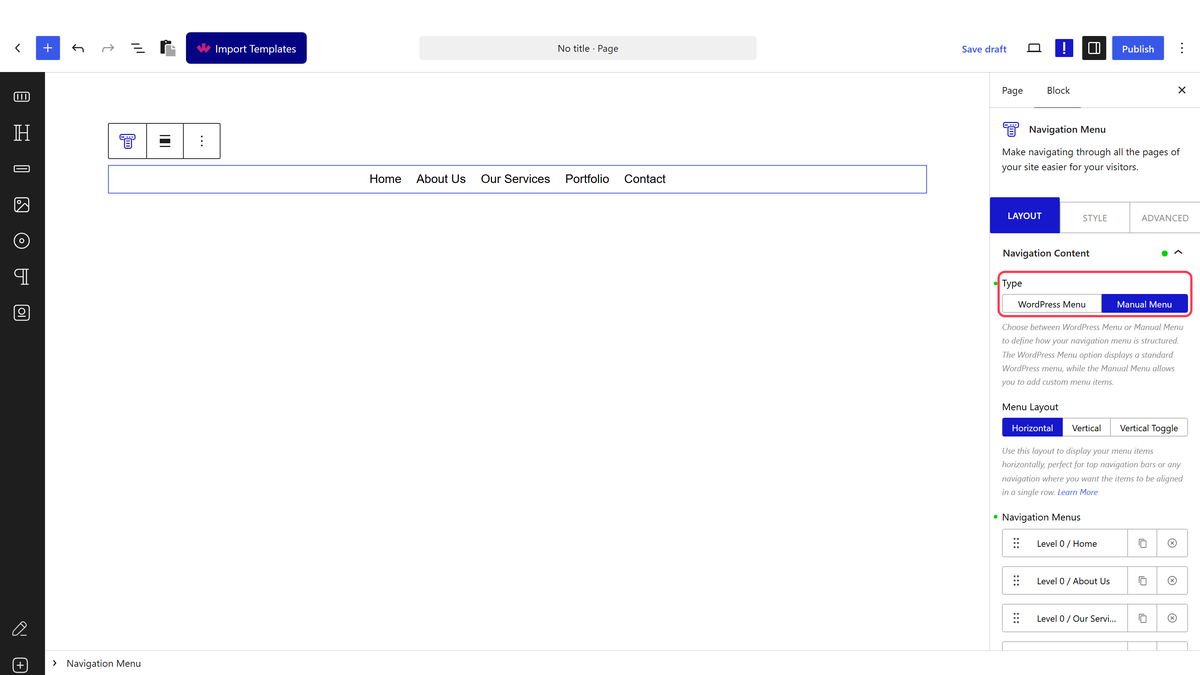Select WordPress Menu type
This screenshot has width=1200, height=675.
coord(1052,304)
